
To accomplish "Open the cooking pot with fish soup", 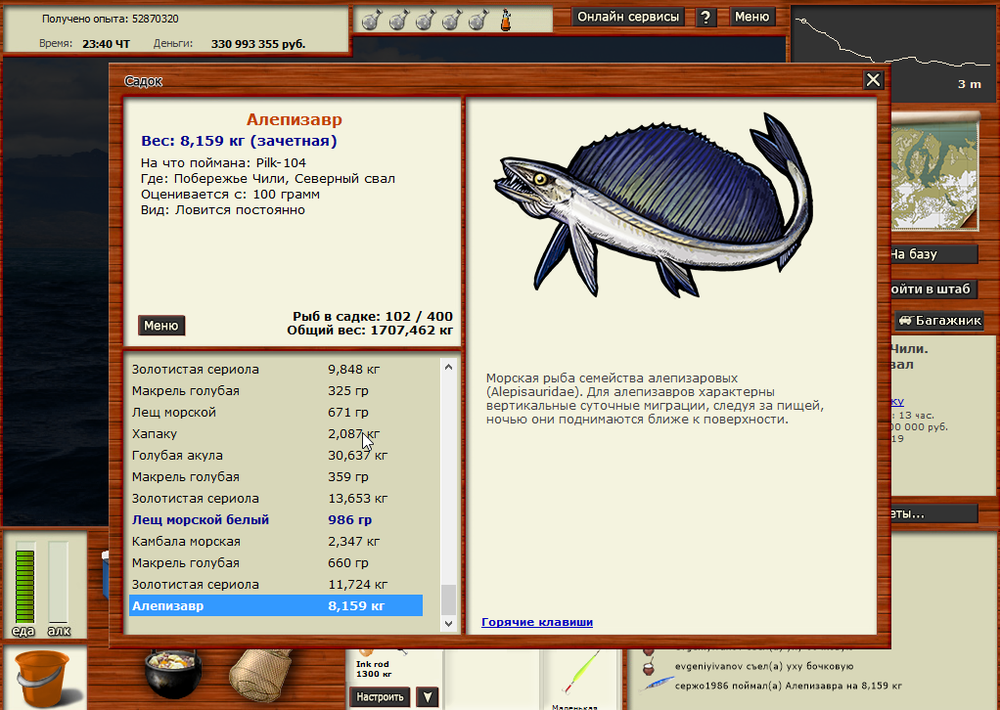I will point(172,677).
